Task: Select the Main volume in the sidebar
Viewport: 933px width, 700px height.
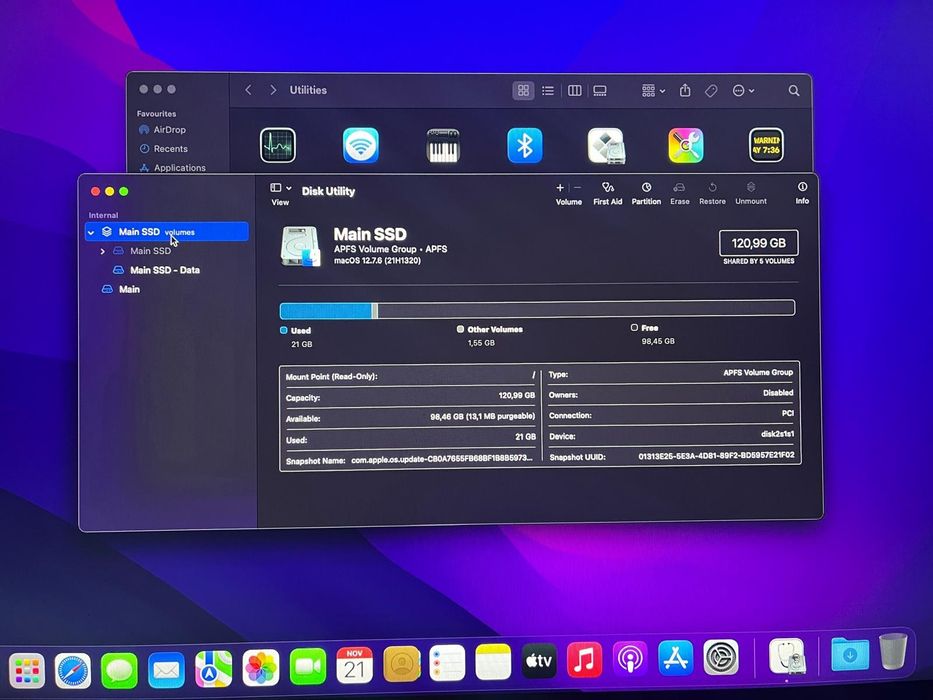Action: 121,289
